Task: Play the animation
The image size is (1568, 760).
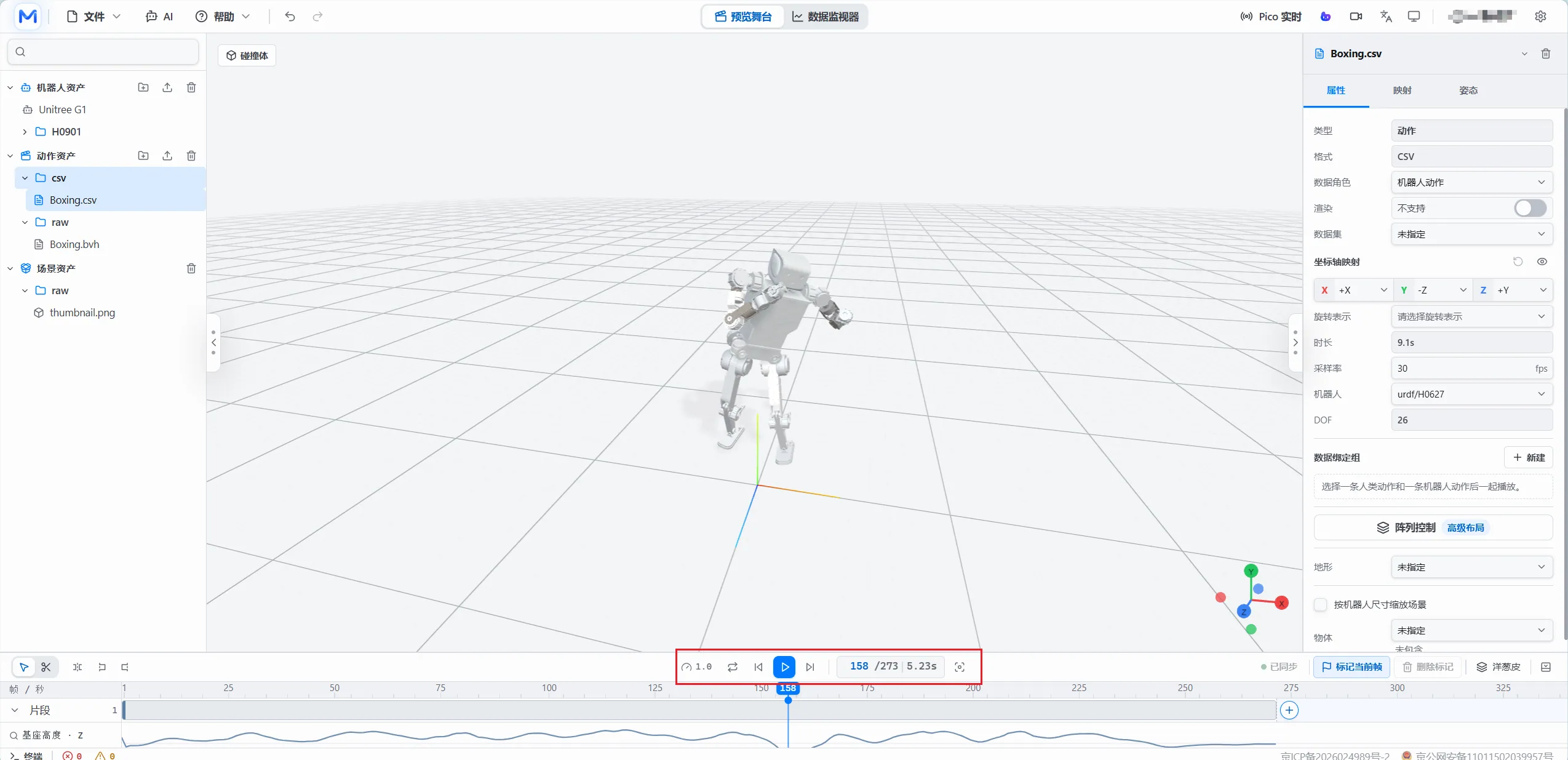Action: 784,667
